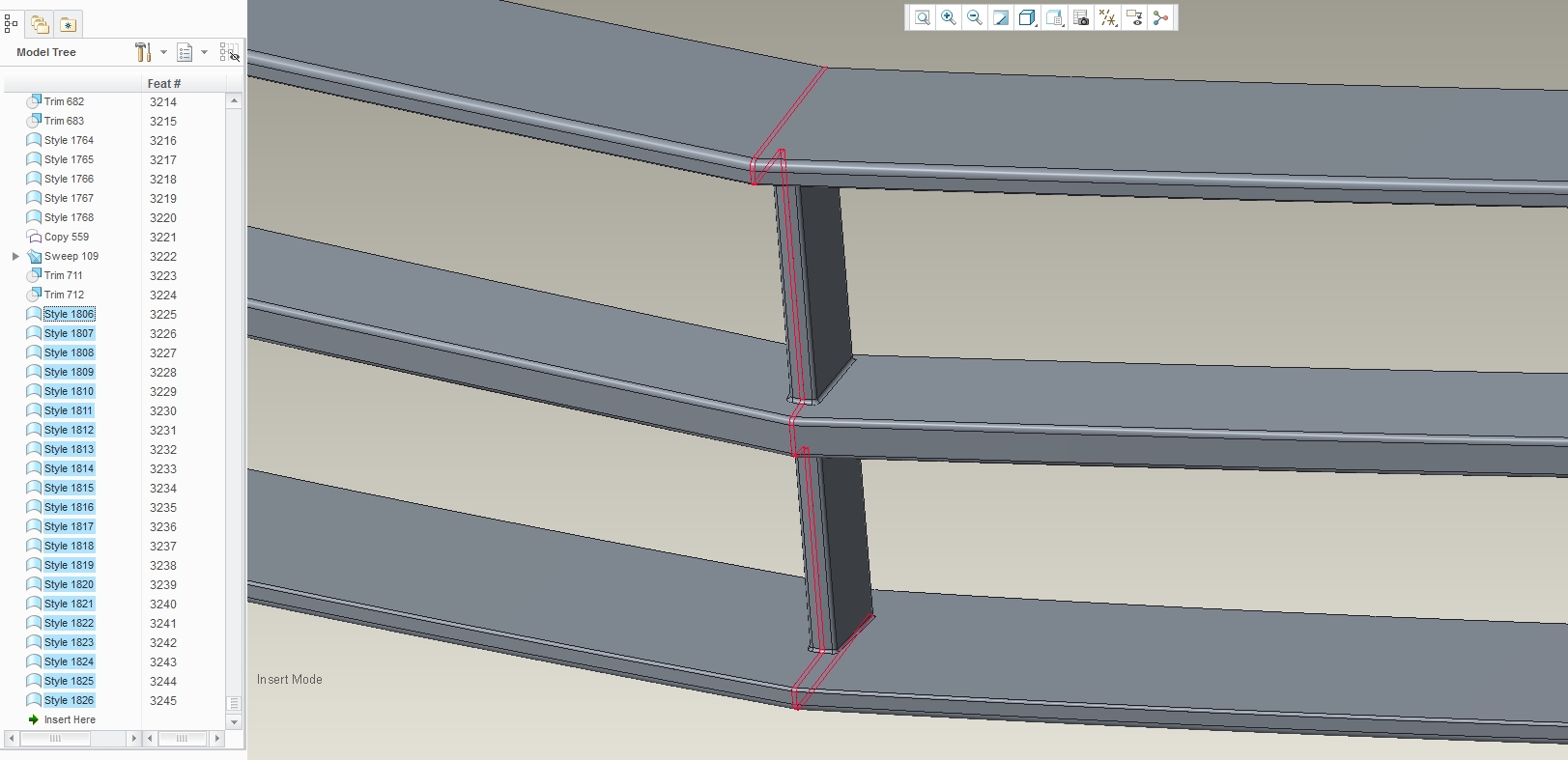Screen dimensions: 1568x760
Task: Switch to the Favorites folder tab
Action: click(x=68, y=24)
